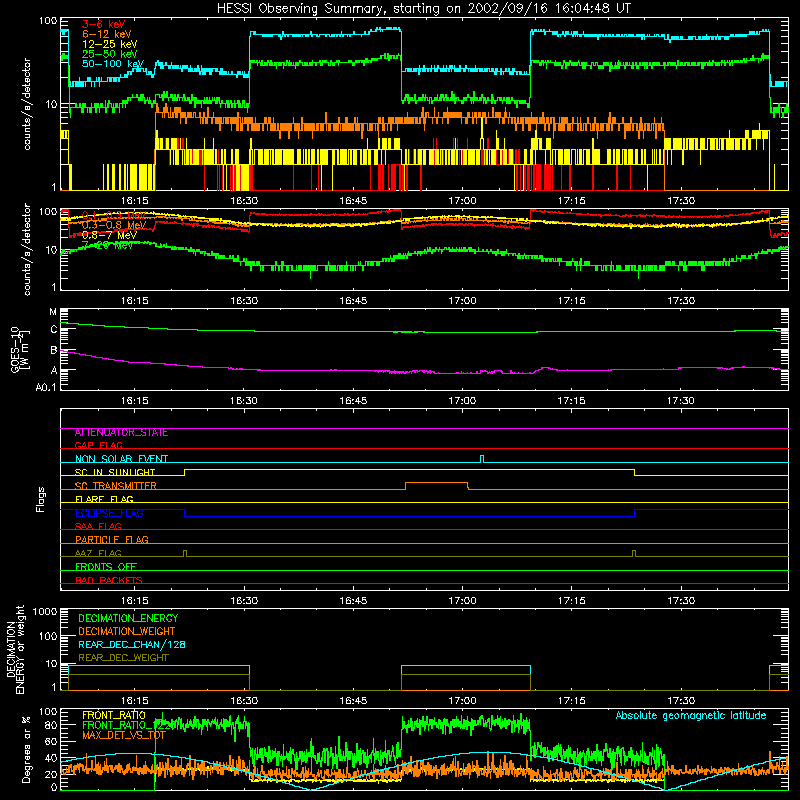800x800 pixels.
Task: Select the orange '6-12 keV' legend label
Action: coord(107,34)
